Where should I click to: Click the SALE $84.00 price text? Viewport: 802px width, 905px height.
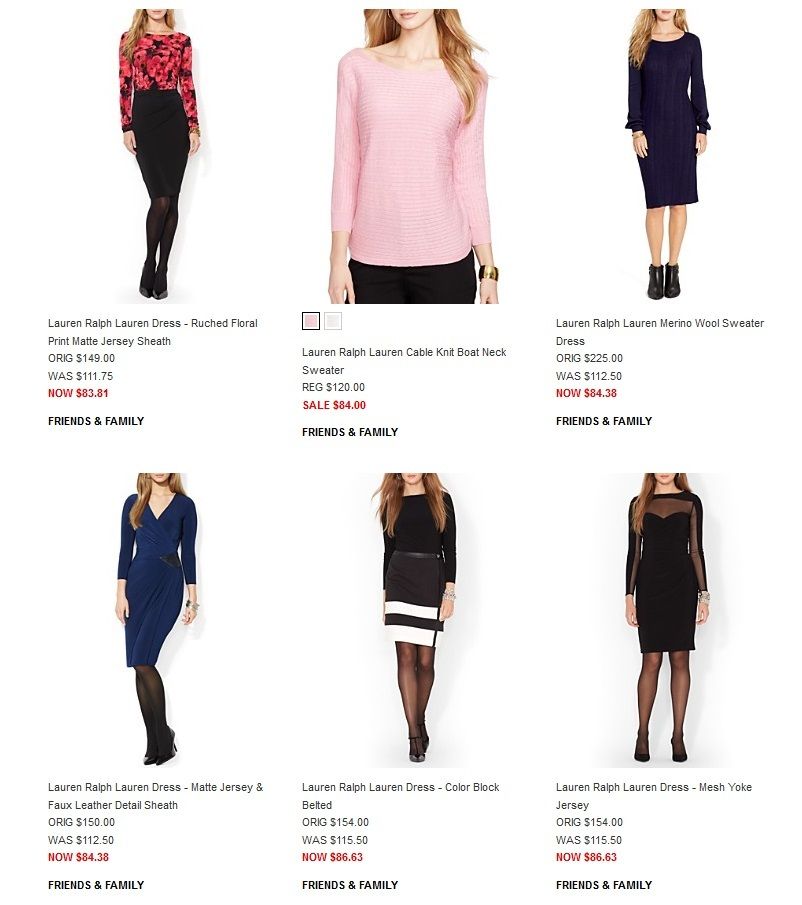pos(334,405)
